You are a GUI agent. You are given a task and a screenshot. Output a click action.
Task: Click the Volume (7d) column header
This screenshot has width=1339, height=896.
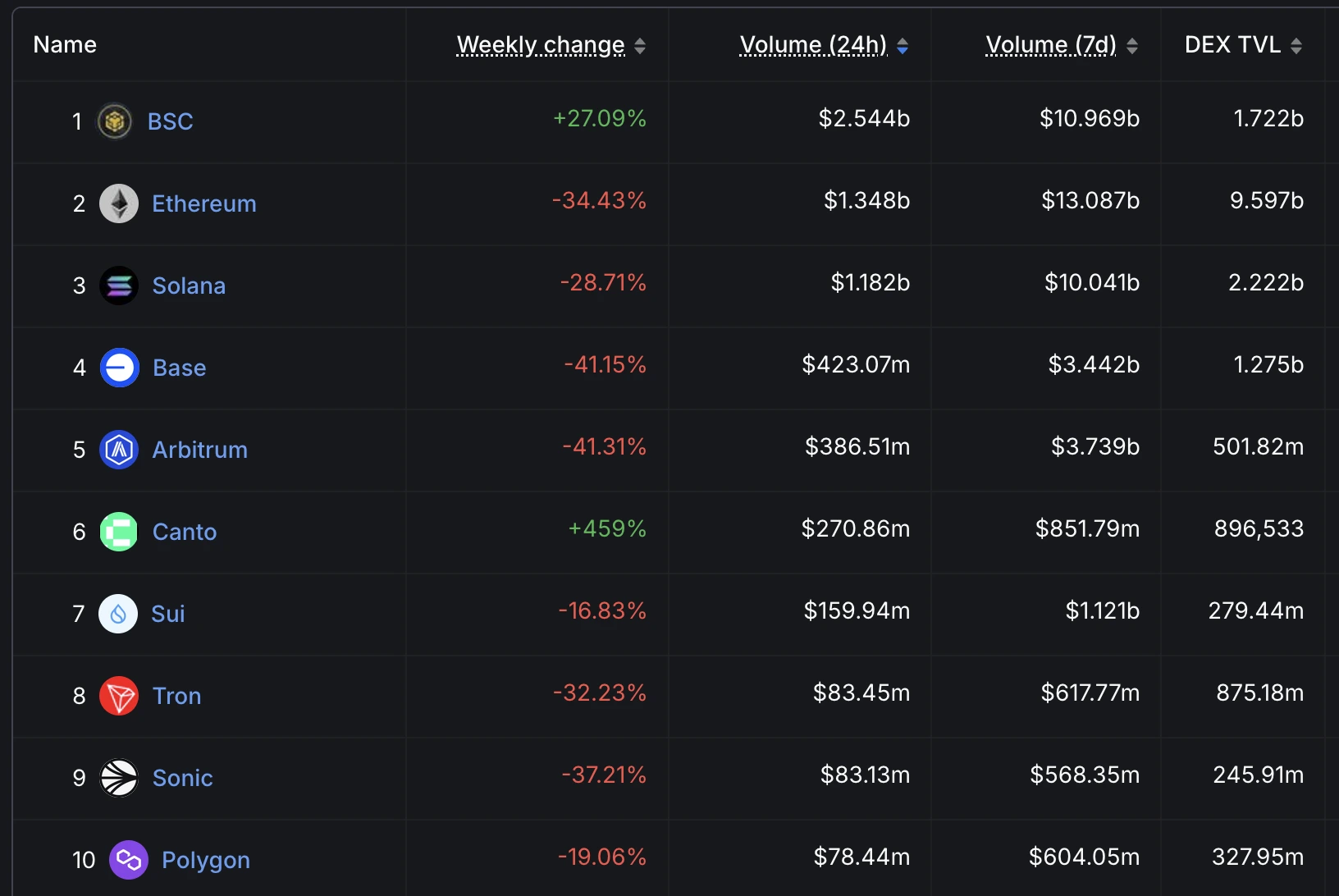[x=1051, y=45]
